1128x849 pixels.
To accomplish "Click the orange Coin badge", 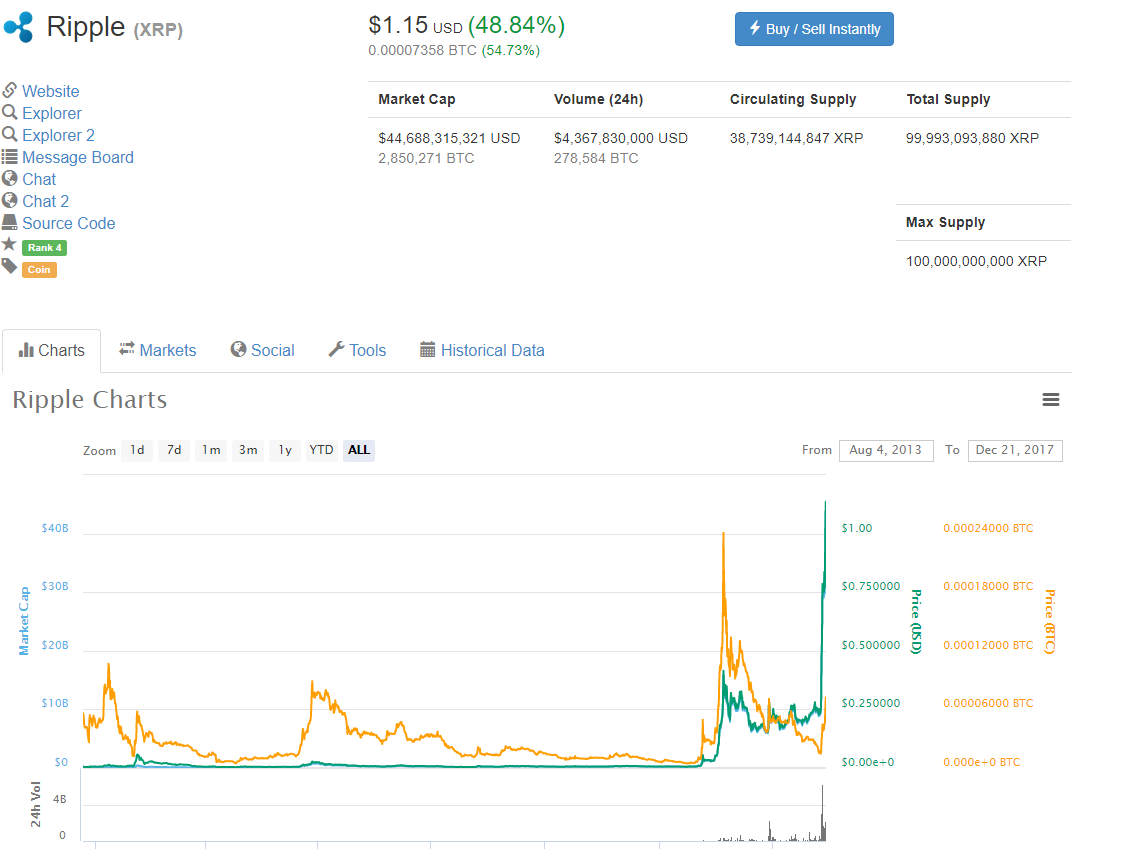I will pyautogui.click(x=39, y=270).
